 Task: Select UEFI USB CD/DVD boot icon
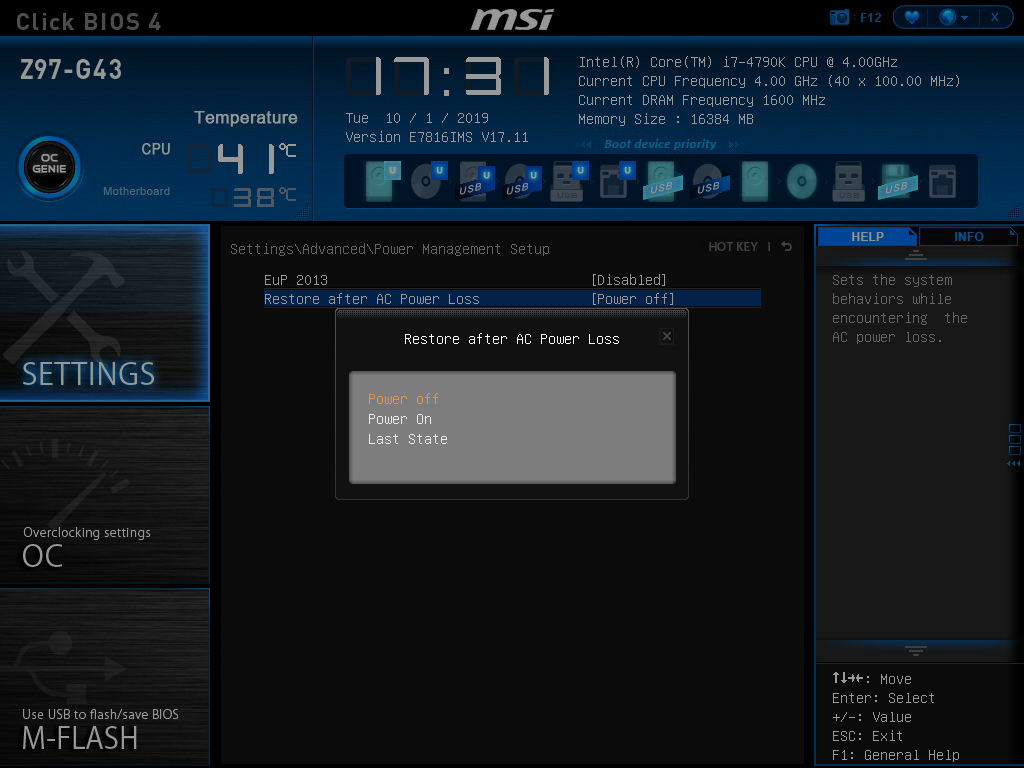(522, 180)
